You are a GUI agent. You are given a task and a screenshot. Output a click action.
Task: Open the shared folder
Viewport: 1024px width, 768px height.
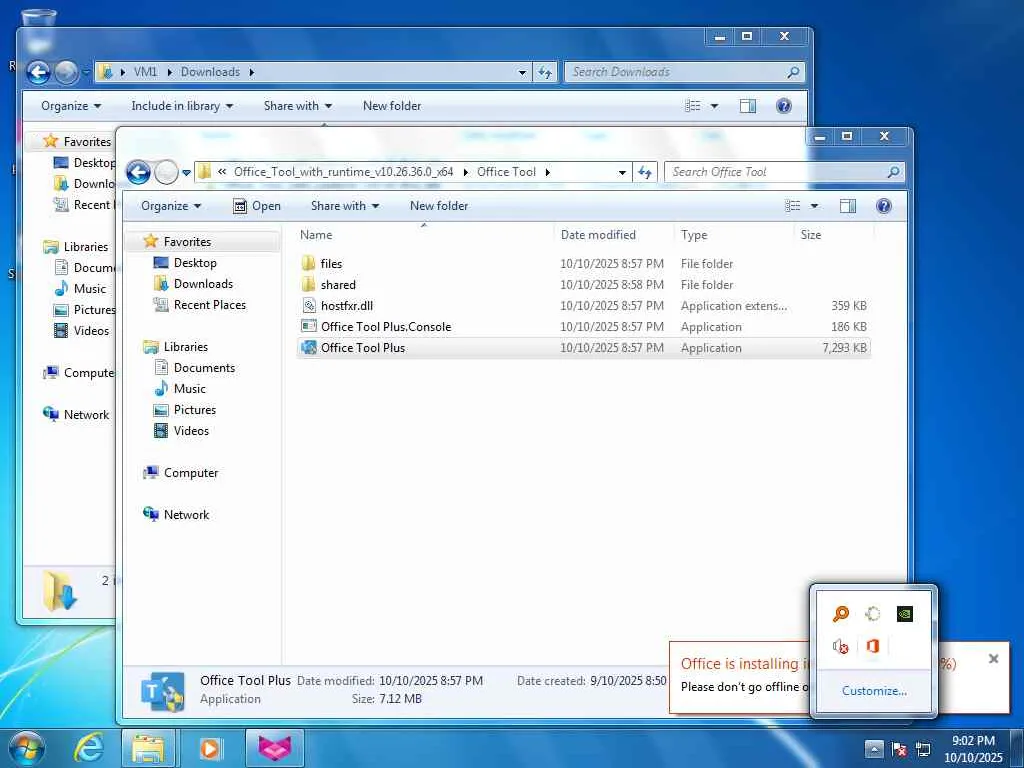(x=338, y=285)
